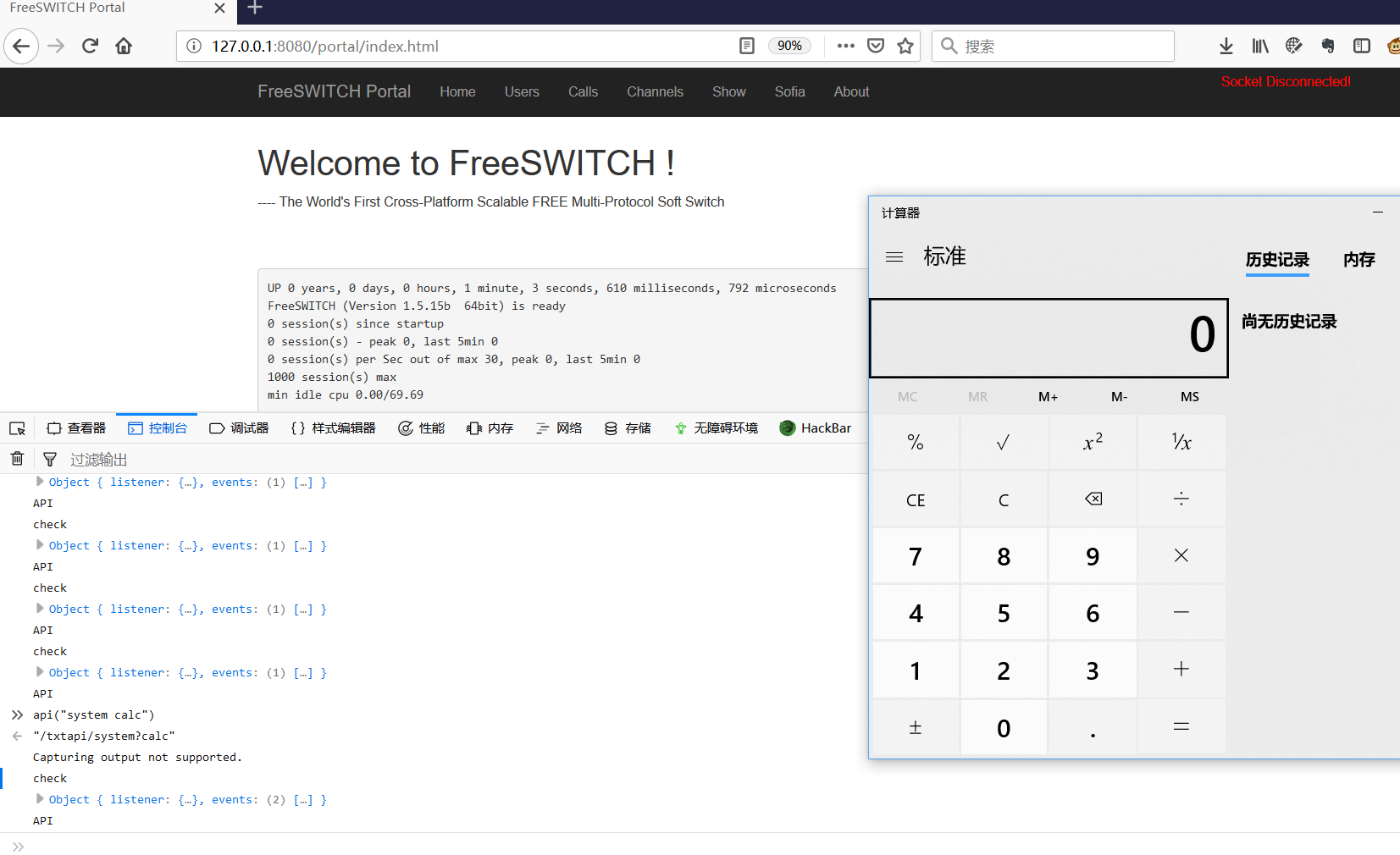The width and height of the screenshot is (1400, 855).
Task: Click the FreeSWITCH Portal brand link
Action: pos(334,91)
